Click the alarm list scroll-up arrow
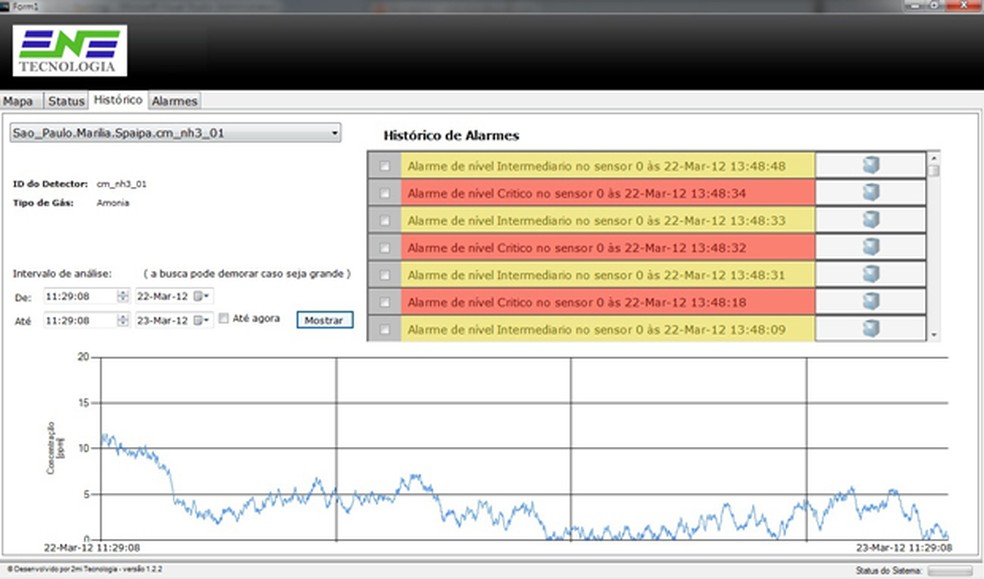 coord(934,158)
